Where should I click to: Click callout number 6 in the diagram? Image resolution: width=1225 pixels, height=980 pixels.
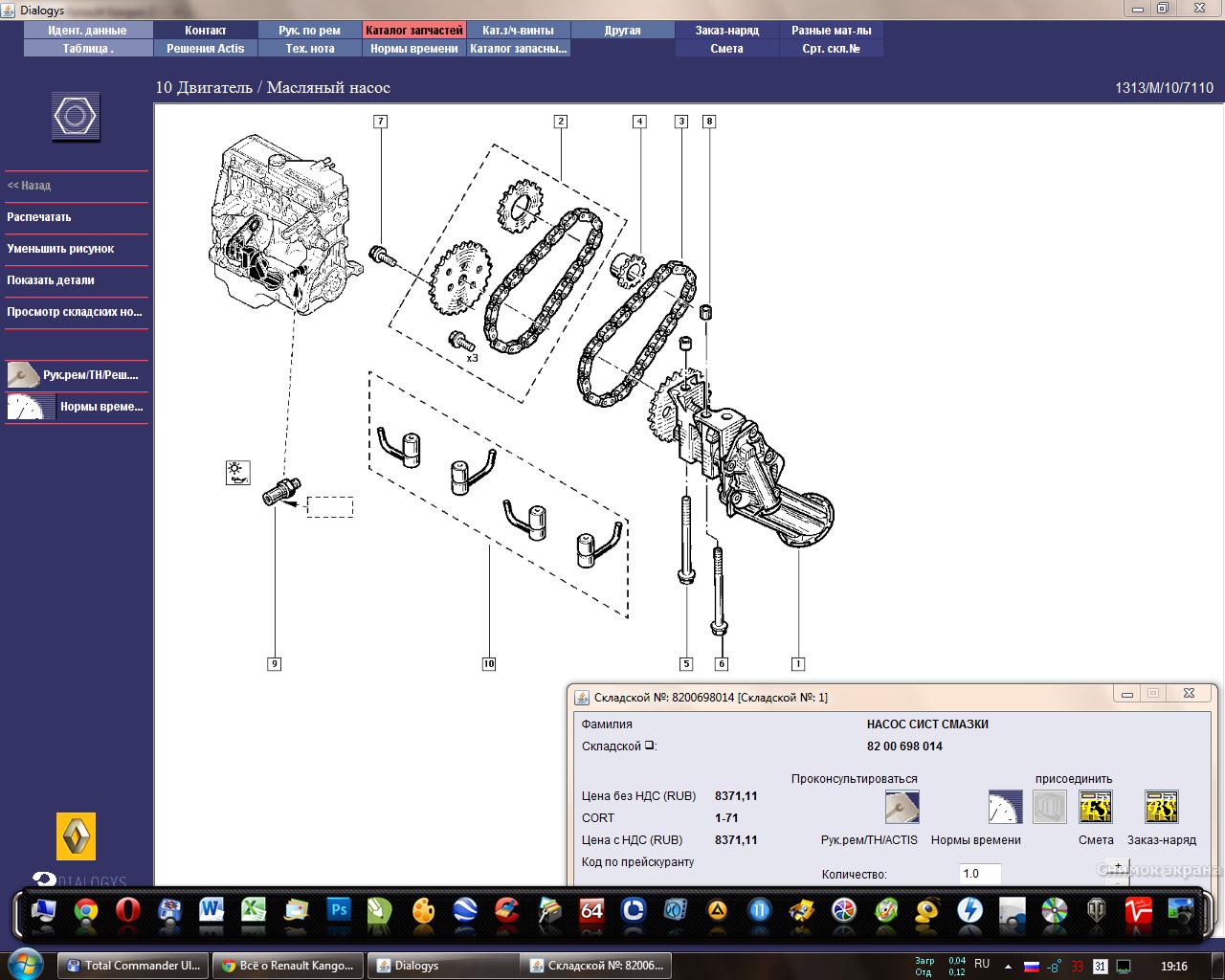coord(722,663)
